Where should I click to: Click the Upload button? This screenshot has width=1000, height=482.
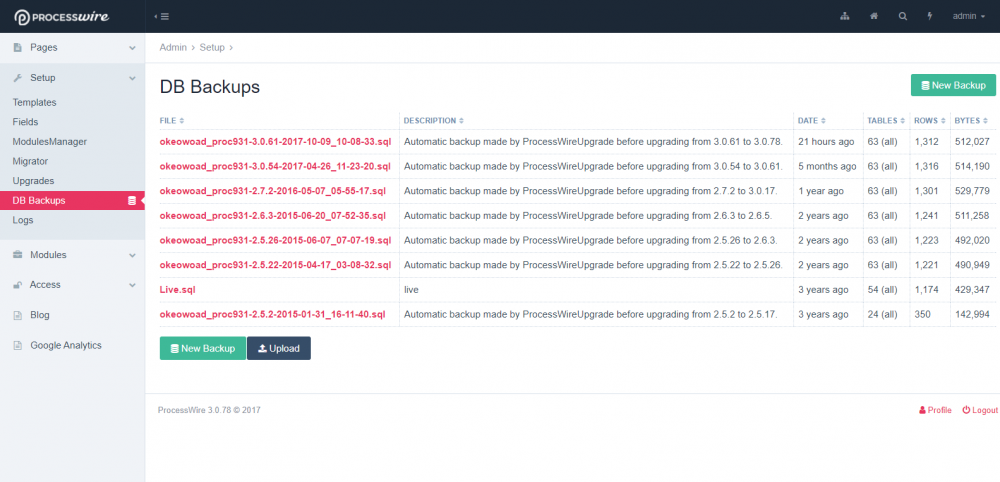[x=279, y=348]
